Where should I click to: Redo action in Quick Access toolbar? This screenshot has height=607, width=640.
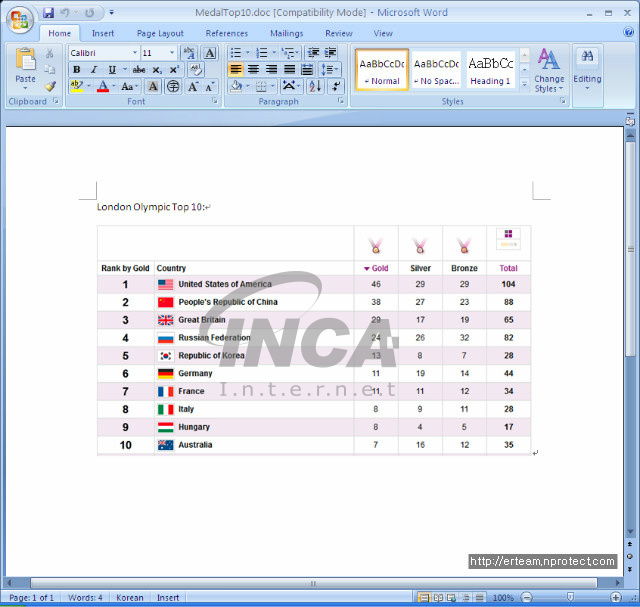[x=89, y=13]
